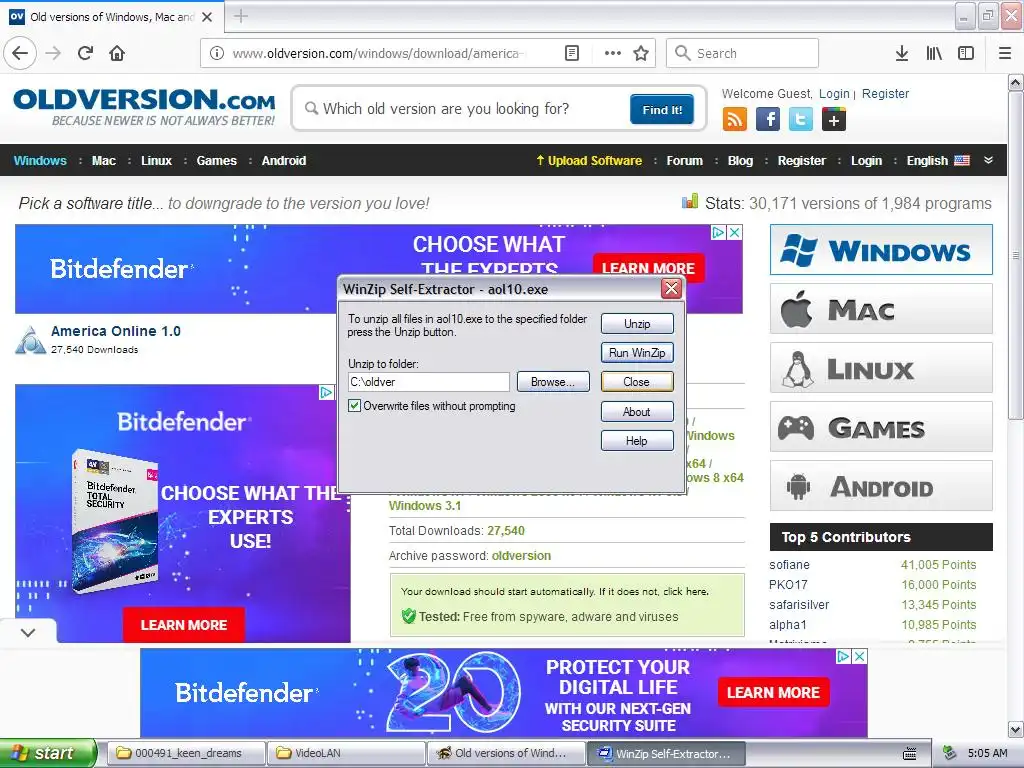
Task: Show site information icon in address bar
Action: [217, 53]
